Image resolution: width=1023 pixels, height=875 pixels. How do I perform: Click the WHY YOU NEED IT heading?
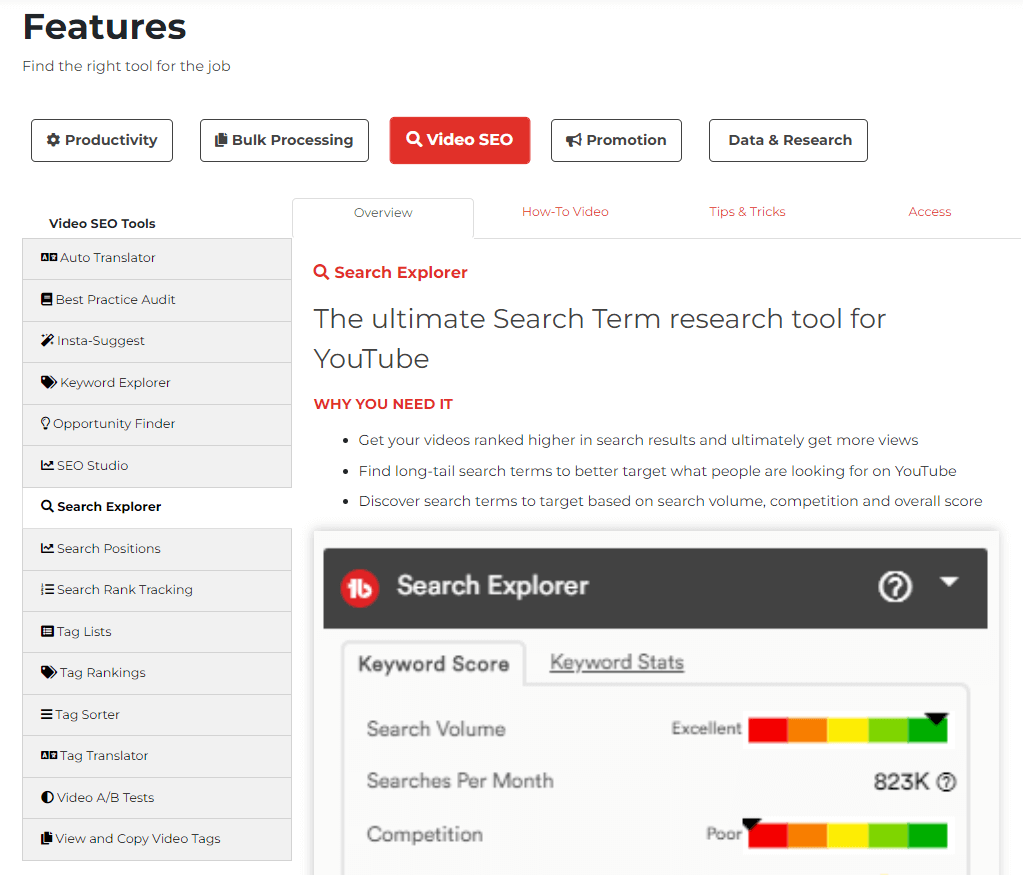click(383, 404)
